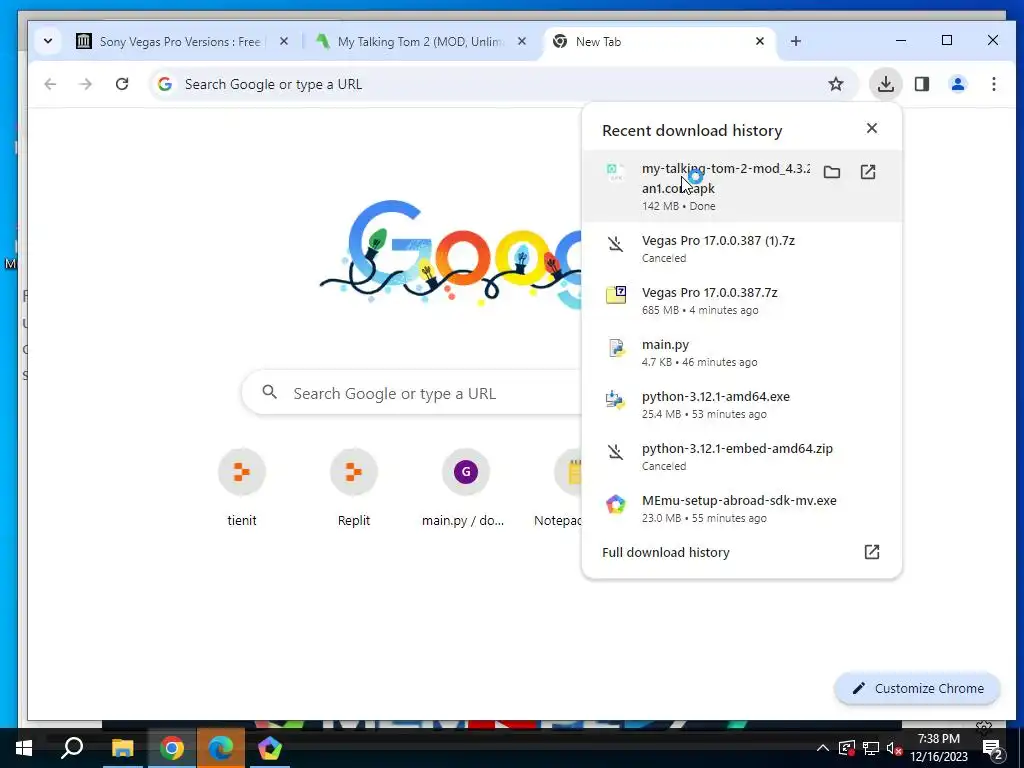The height and width of the screenshot is (768, 1024).
Task: Go back with the back arrow
Action: click(x=50, y=84)
